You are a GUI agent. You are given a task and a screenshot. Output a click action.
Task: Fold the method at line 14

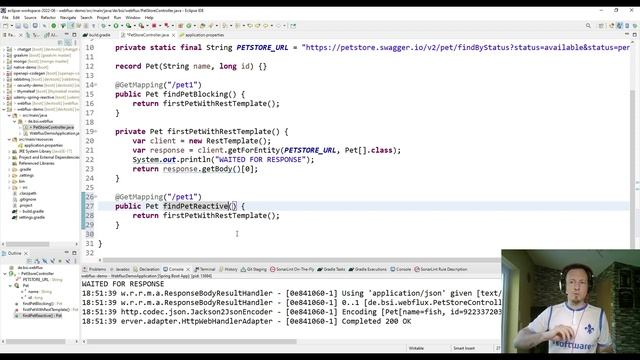coord(96,85)
